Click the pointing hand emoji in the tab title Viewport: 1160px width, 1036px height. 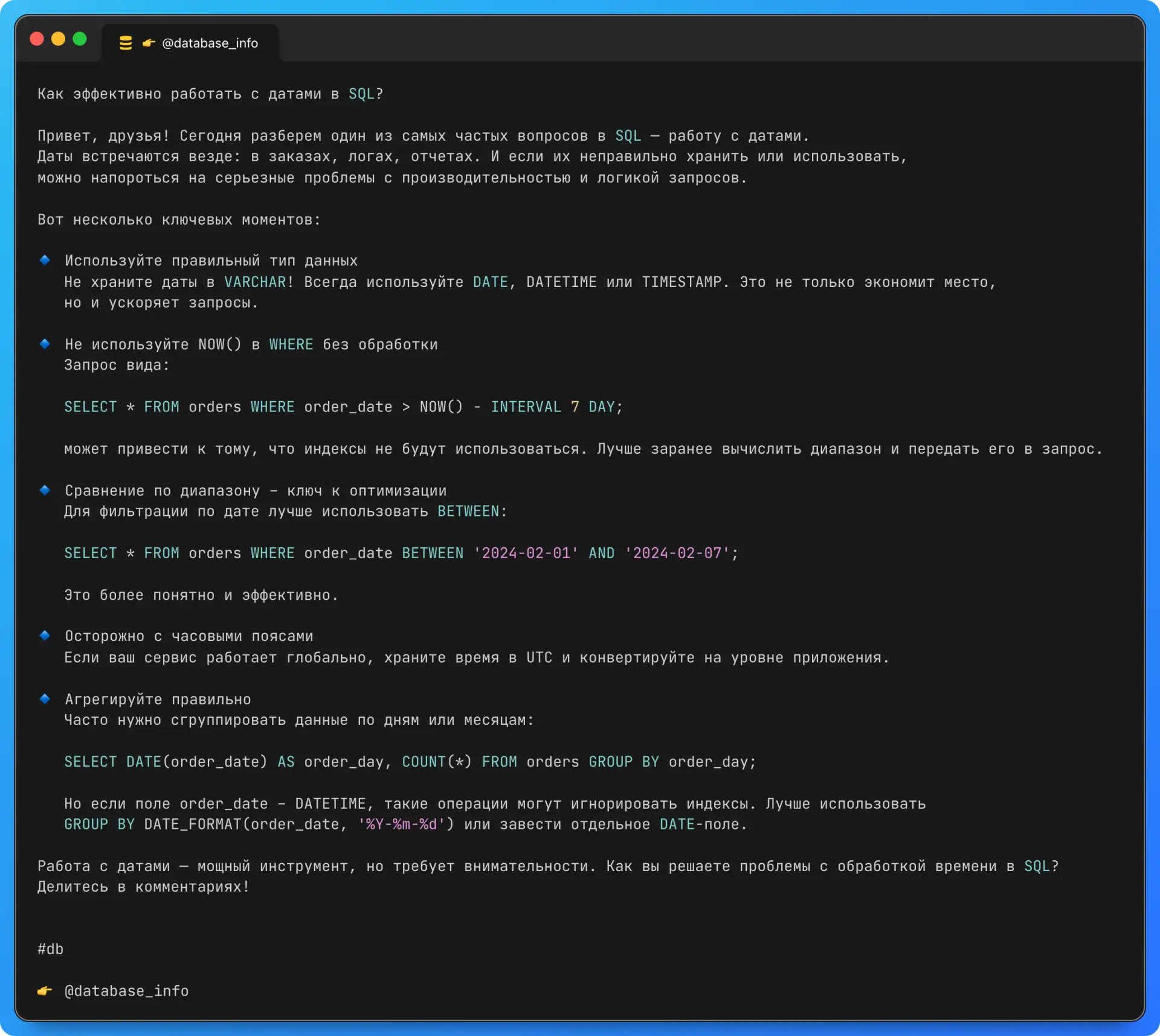(x=149, y=43)
